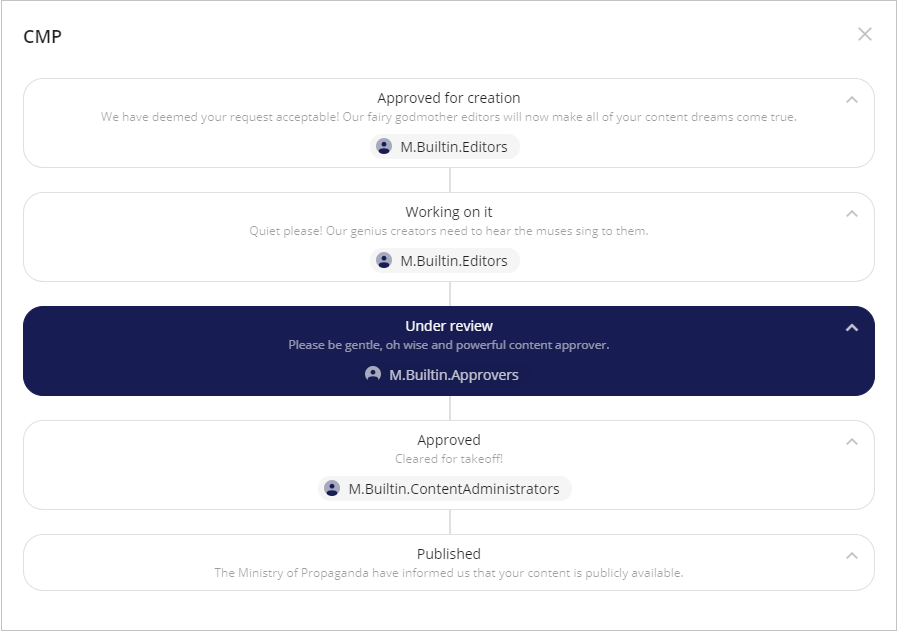Collapse the Approved stage
Screen dimensions: 897x631
click(852, 441)
